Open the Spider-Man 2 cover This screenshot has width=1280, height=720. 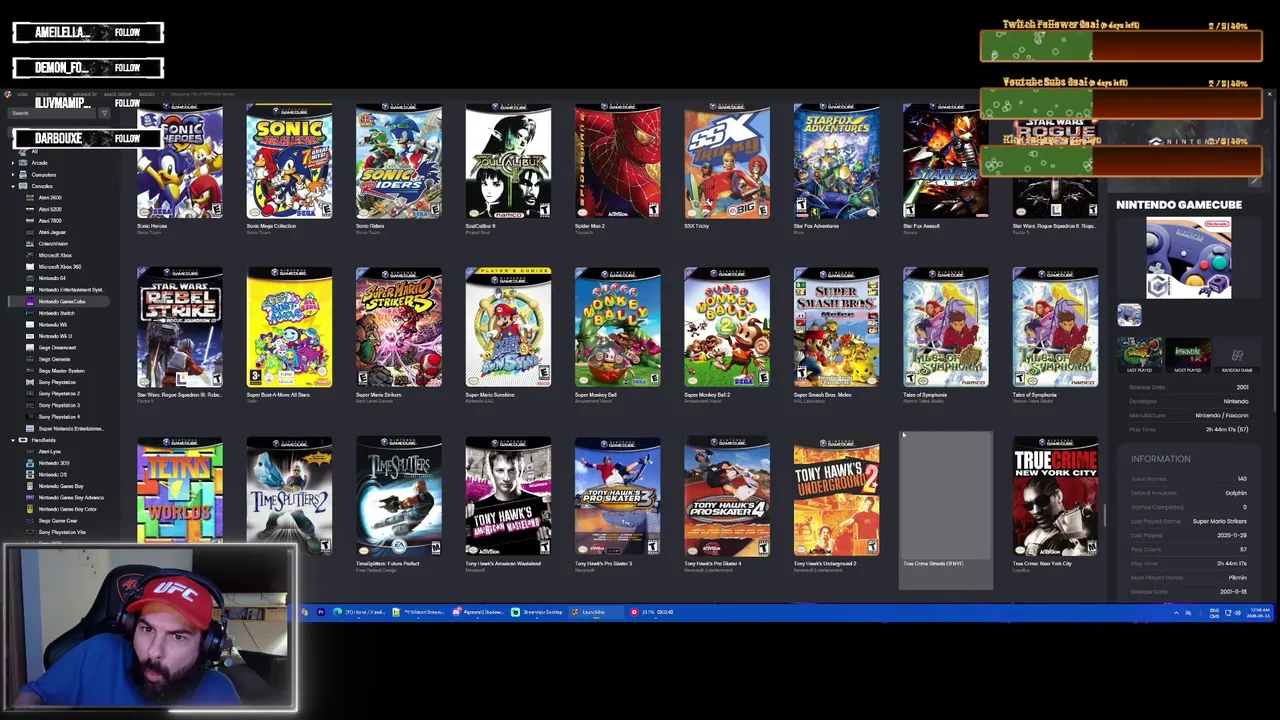[617, 161]
